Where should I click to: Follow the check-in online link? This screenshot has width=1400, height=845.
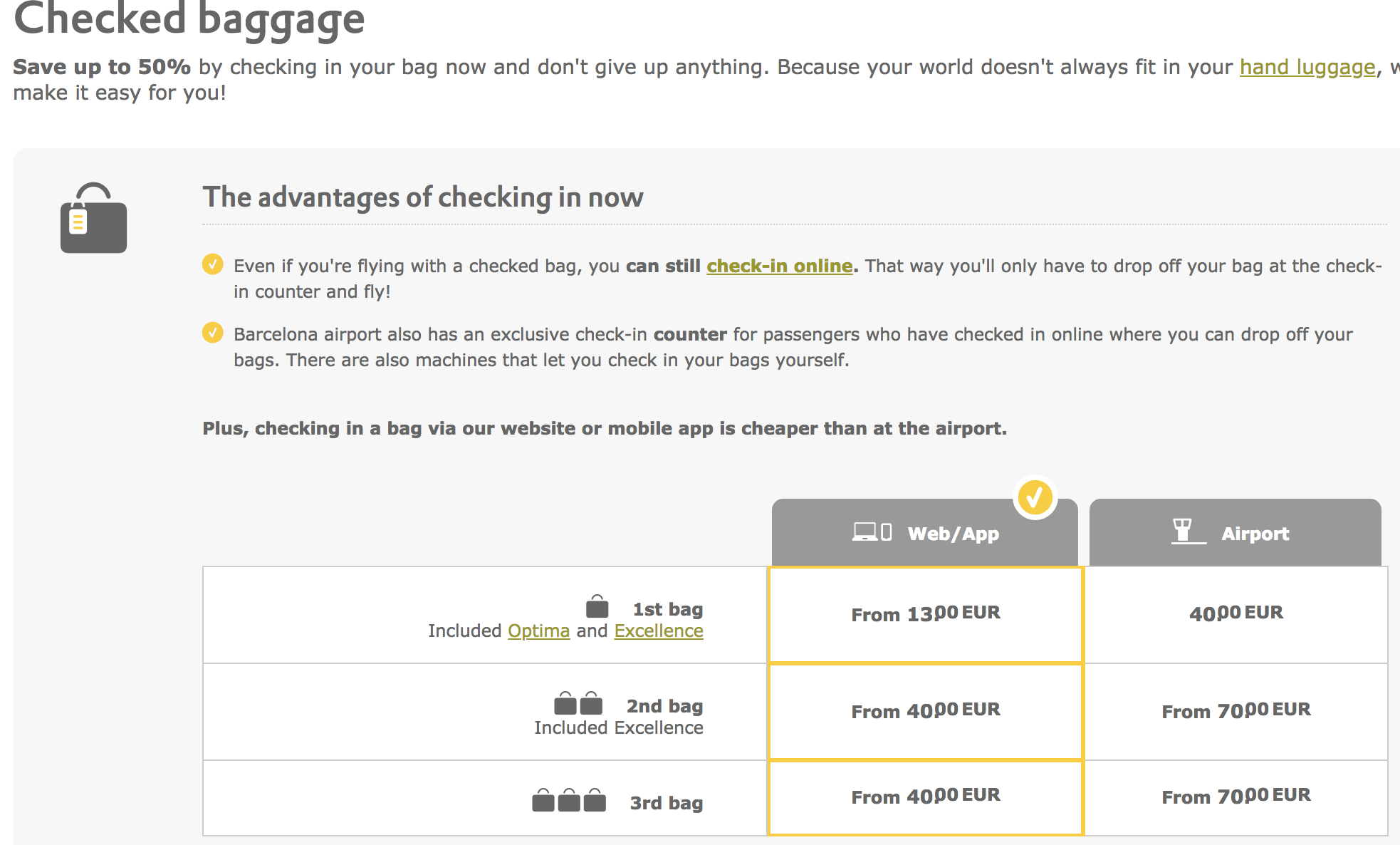779,266
